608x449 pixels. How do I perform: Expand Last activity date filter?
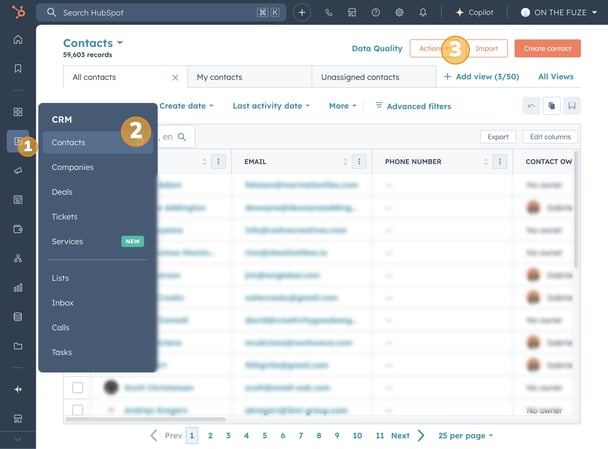tap(271, 106)
